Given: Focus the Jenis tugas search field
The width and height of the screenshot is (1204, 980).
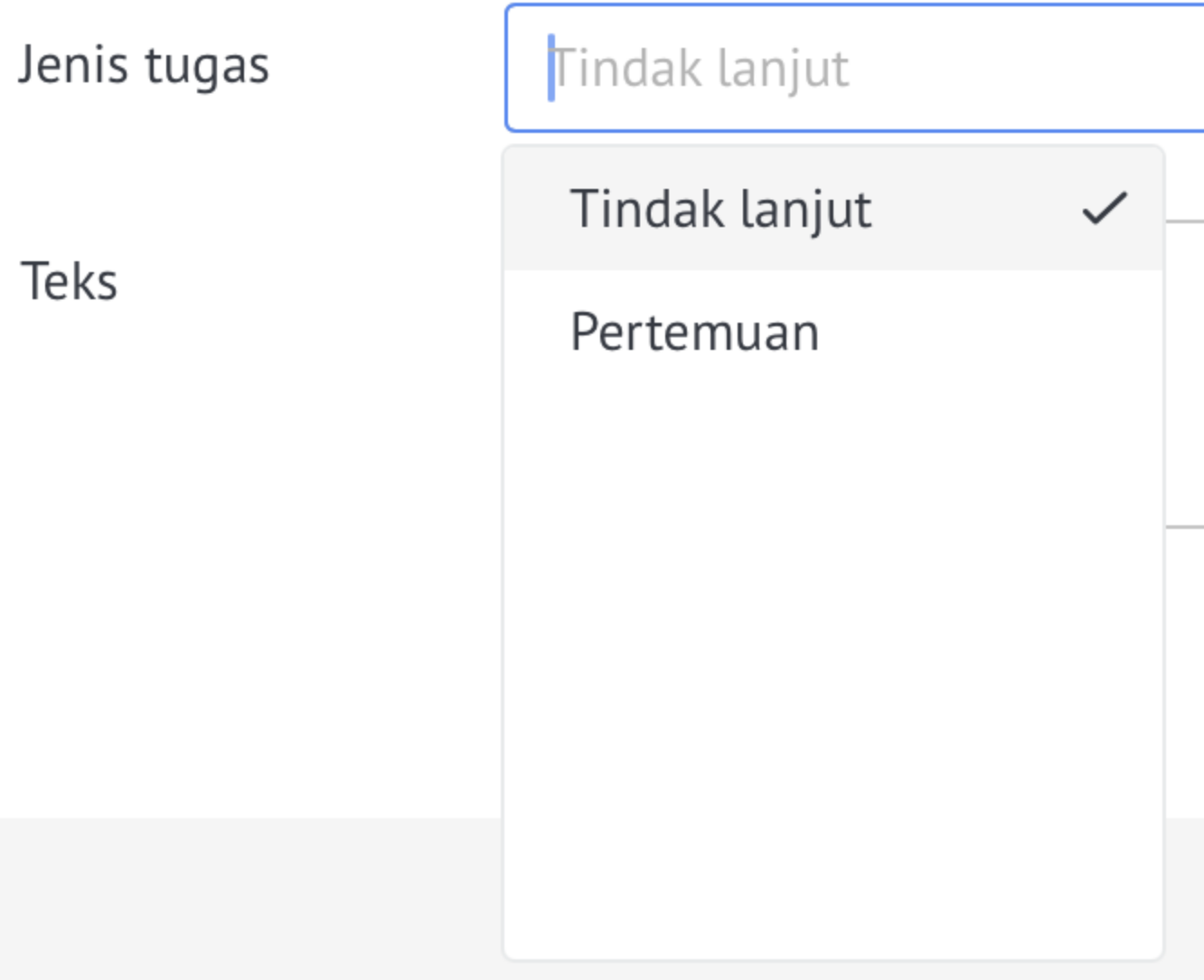Looking at the screenshot, I should 854,68.
